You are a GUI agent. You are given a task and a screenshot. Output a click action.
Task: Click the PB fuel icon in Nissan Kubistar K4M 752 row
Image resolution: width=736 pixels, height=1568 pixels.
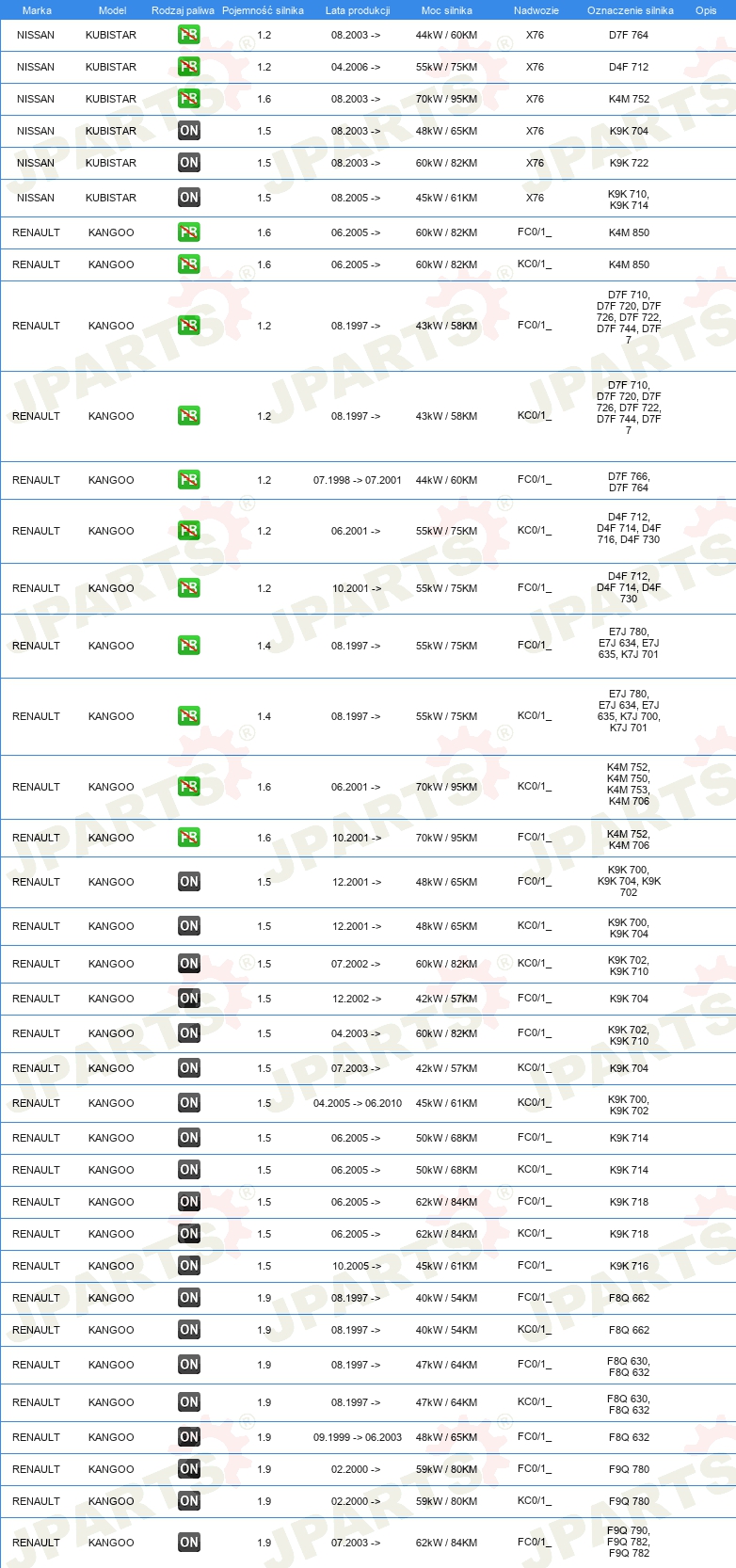(188, 99)
